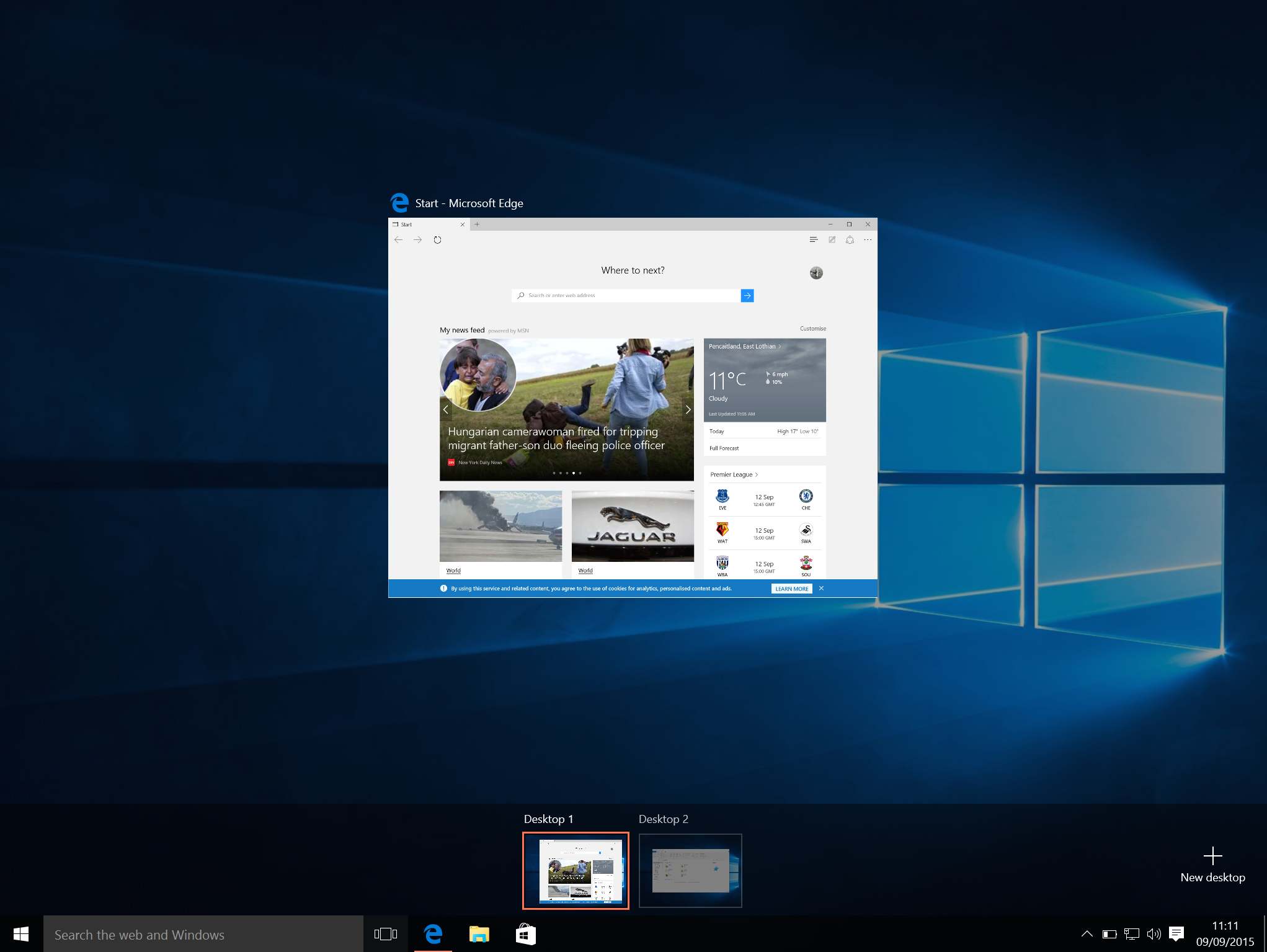Viewport: 1267px width, 952px height.
Task: Click the Desktop 1 label
Action: tap(548, 819)
